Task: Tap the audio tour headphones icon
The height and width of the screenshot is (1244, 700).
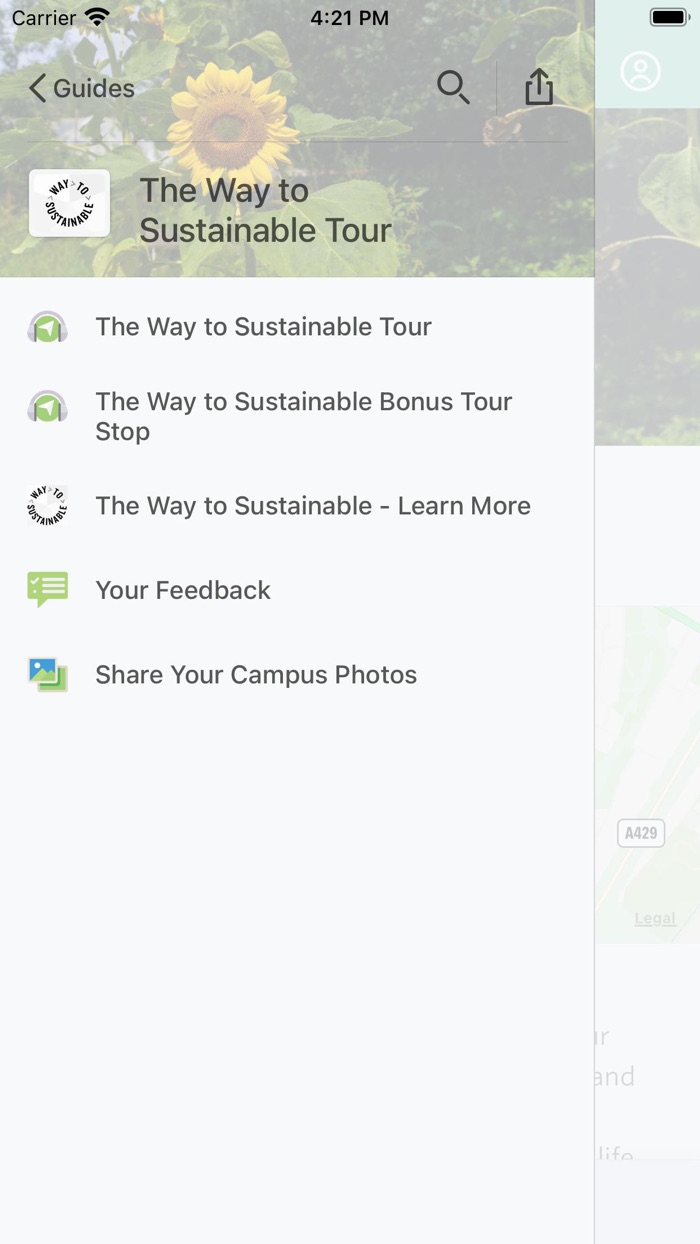Action: point(46,326)
